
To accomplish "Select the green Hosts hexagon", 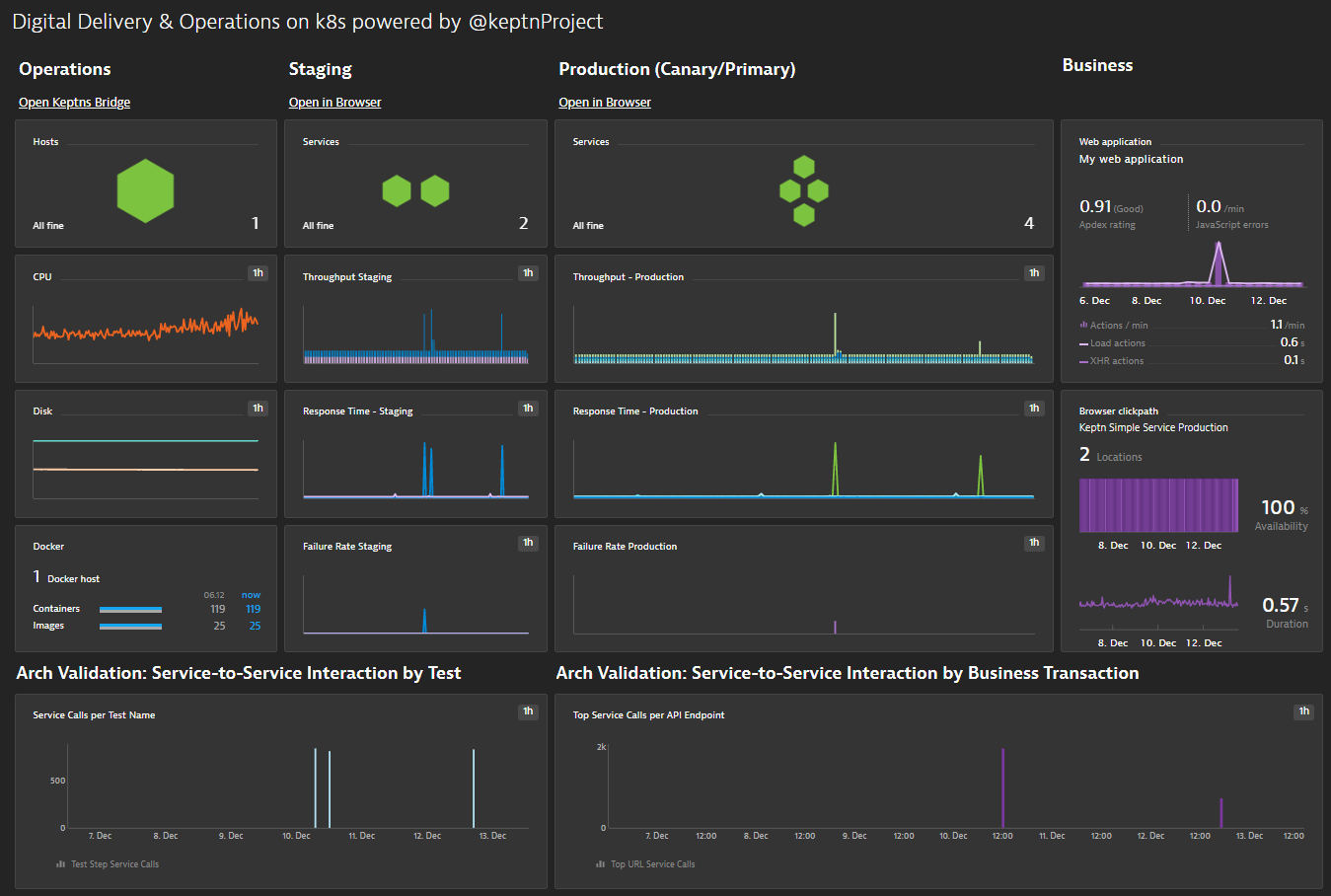I will click(x=145, y=190).
